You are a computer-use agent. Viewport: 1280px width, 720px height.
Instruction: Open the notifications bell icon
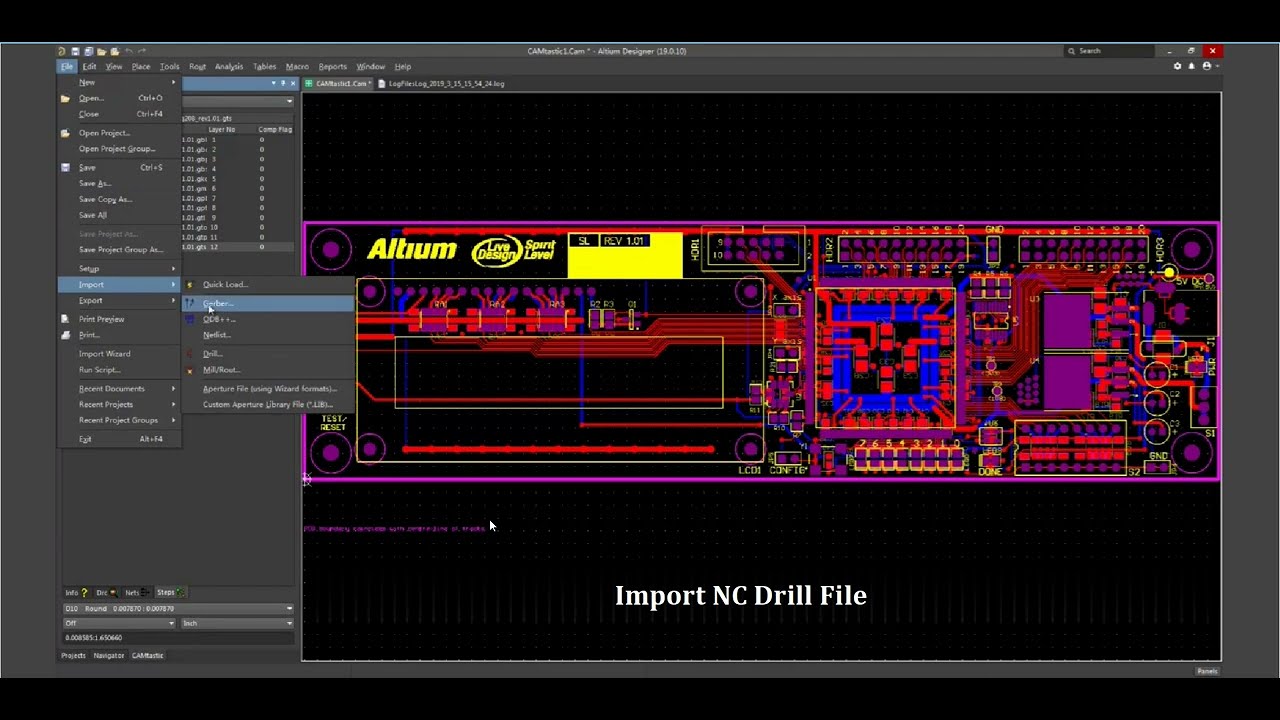1191,66
